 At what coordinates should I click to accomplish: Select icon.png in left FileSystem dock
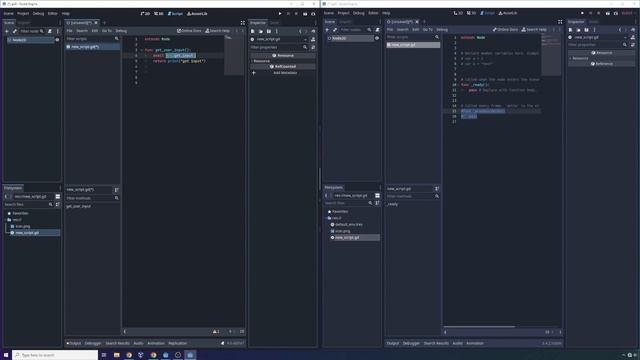pos(22,226)
